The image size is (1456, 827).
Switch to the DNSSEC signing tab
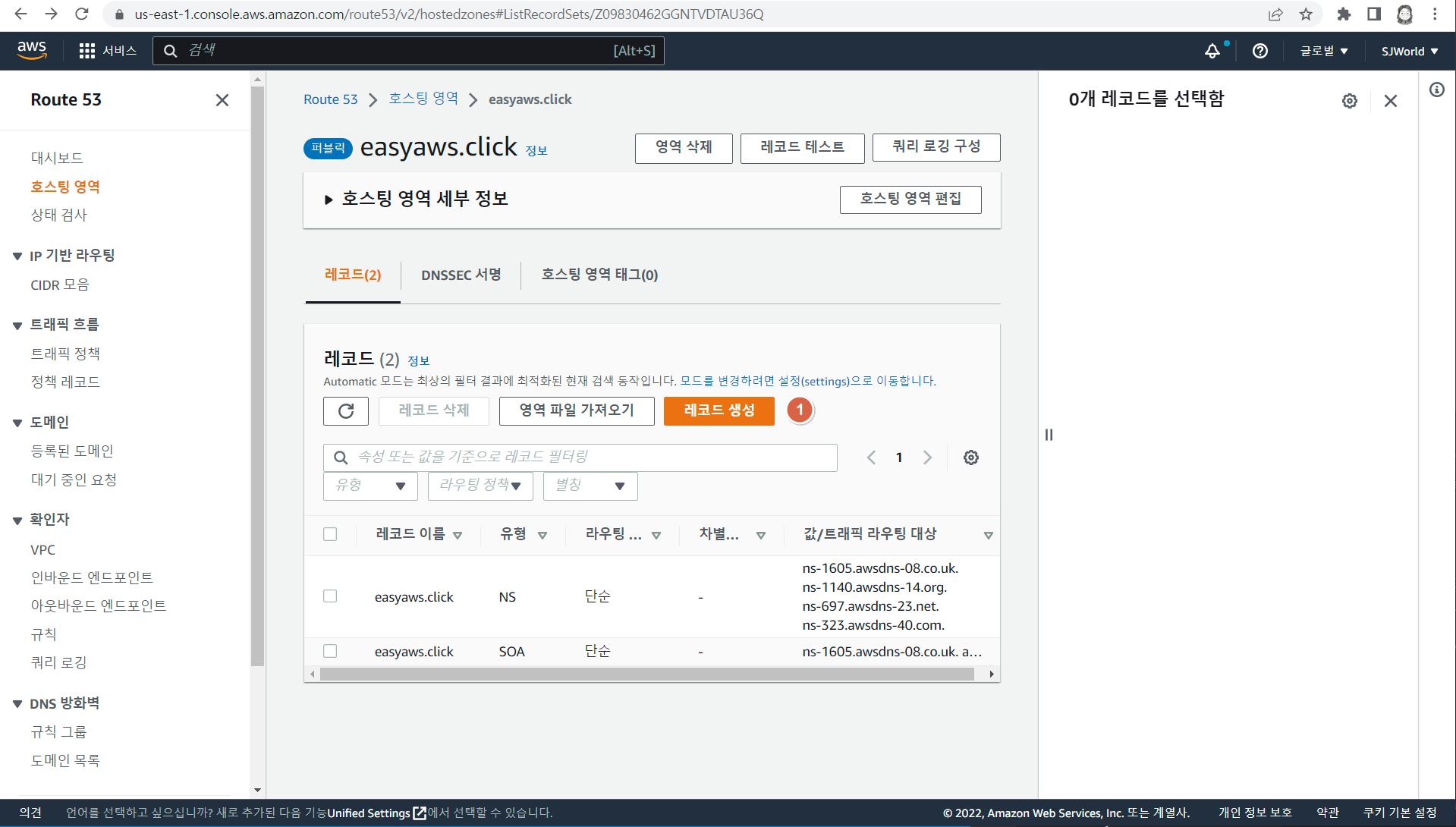tap(461, 275)
